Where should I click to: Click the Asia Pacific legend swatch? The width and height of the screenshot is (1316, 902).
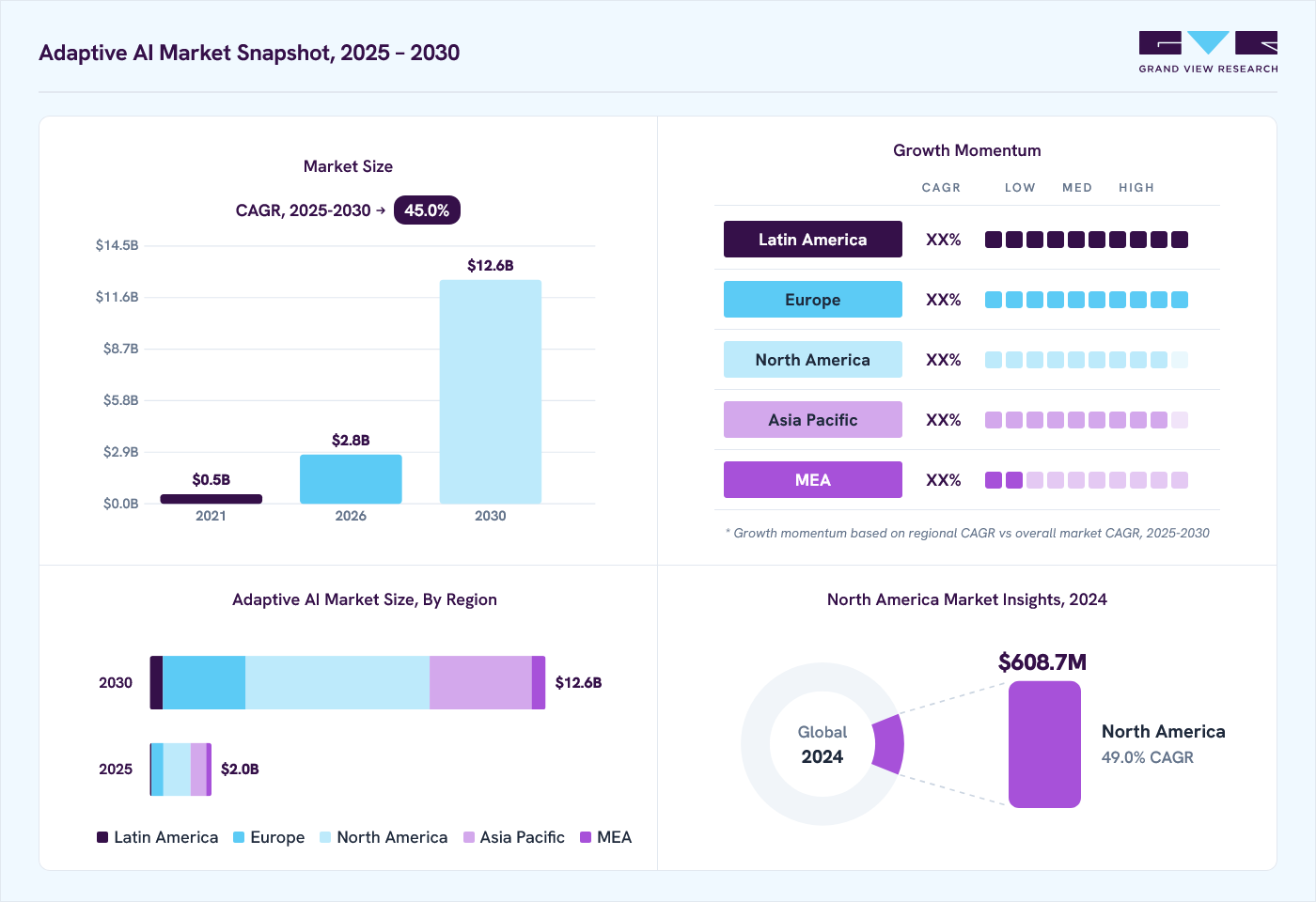469,837
